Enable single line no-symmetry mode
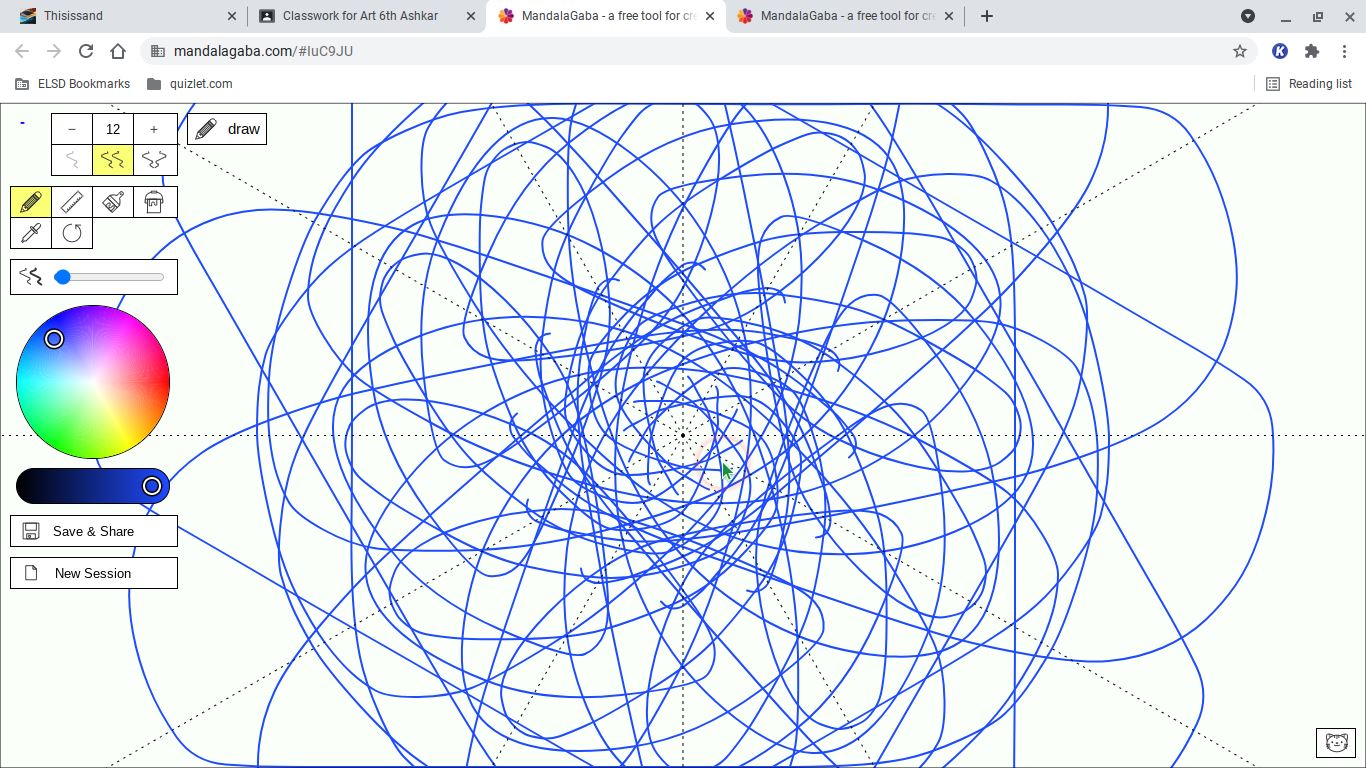1366x768 pixels. (72, 160)
